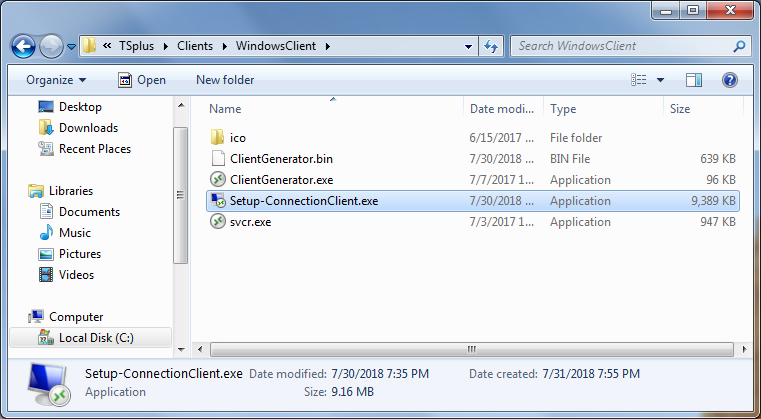
Task: Toggle the preview pane icon
Action: coord(694,80)
